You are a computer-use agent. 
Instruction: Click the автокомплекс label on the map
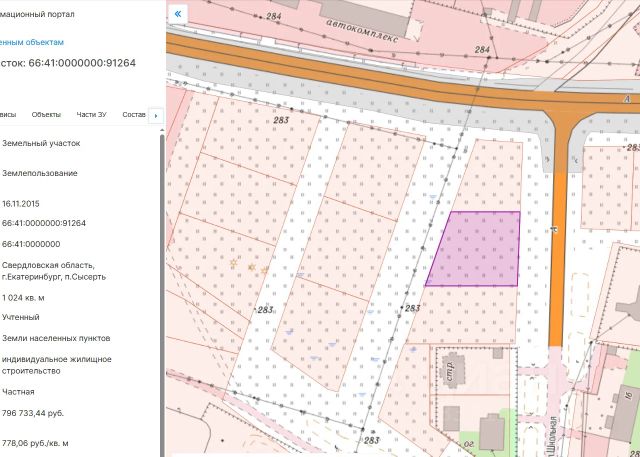click(x=362, y=30)
